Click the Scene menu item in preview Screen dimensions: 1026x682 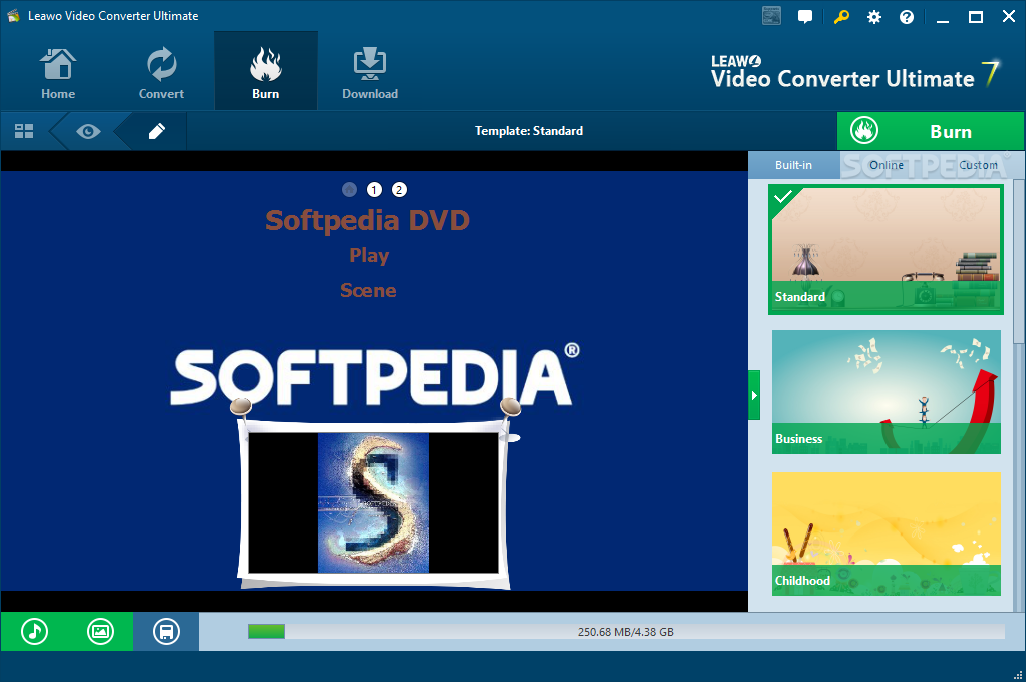click(368, 291)
